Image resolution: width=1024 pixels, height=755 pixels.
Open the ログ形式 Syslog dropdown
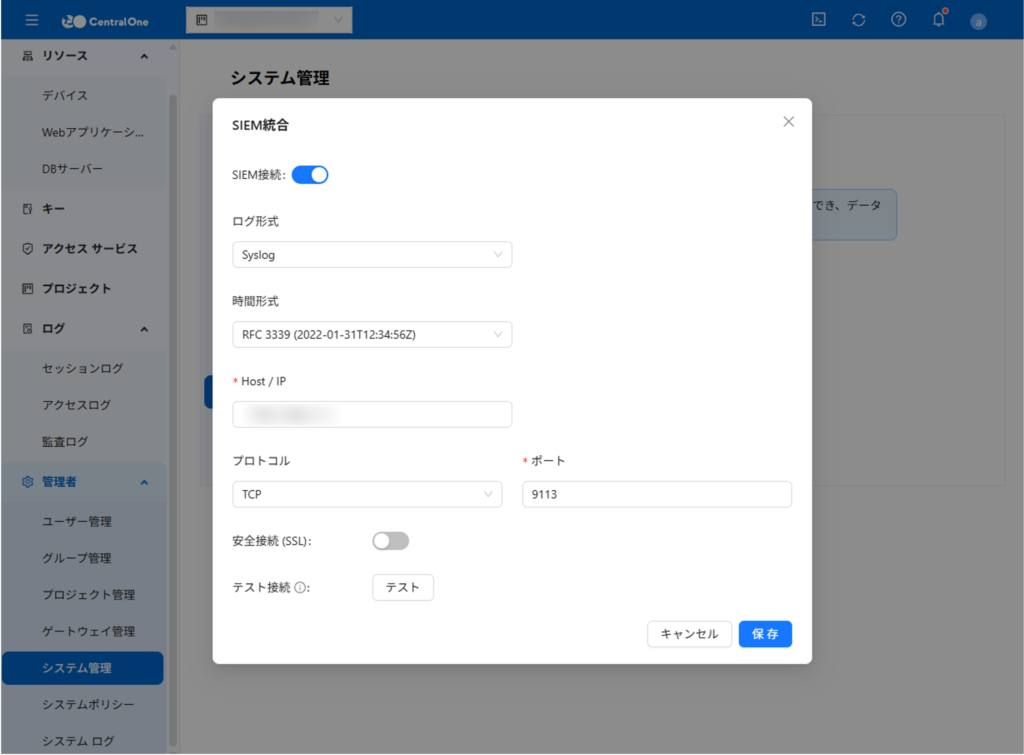(372, 255)
